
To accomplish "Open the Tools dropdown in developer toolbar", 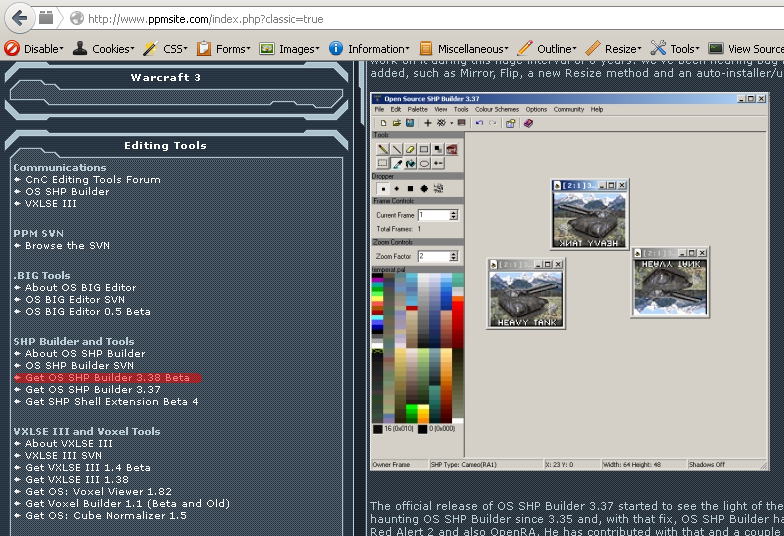I will tap(675, 48).
